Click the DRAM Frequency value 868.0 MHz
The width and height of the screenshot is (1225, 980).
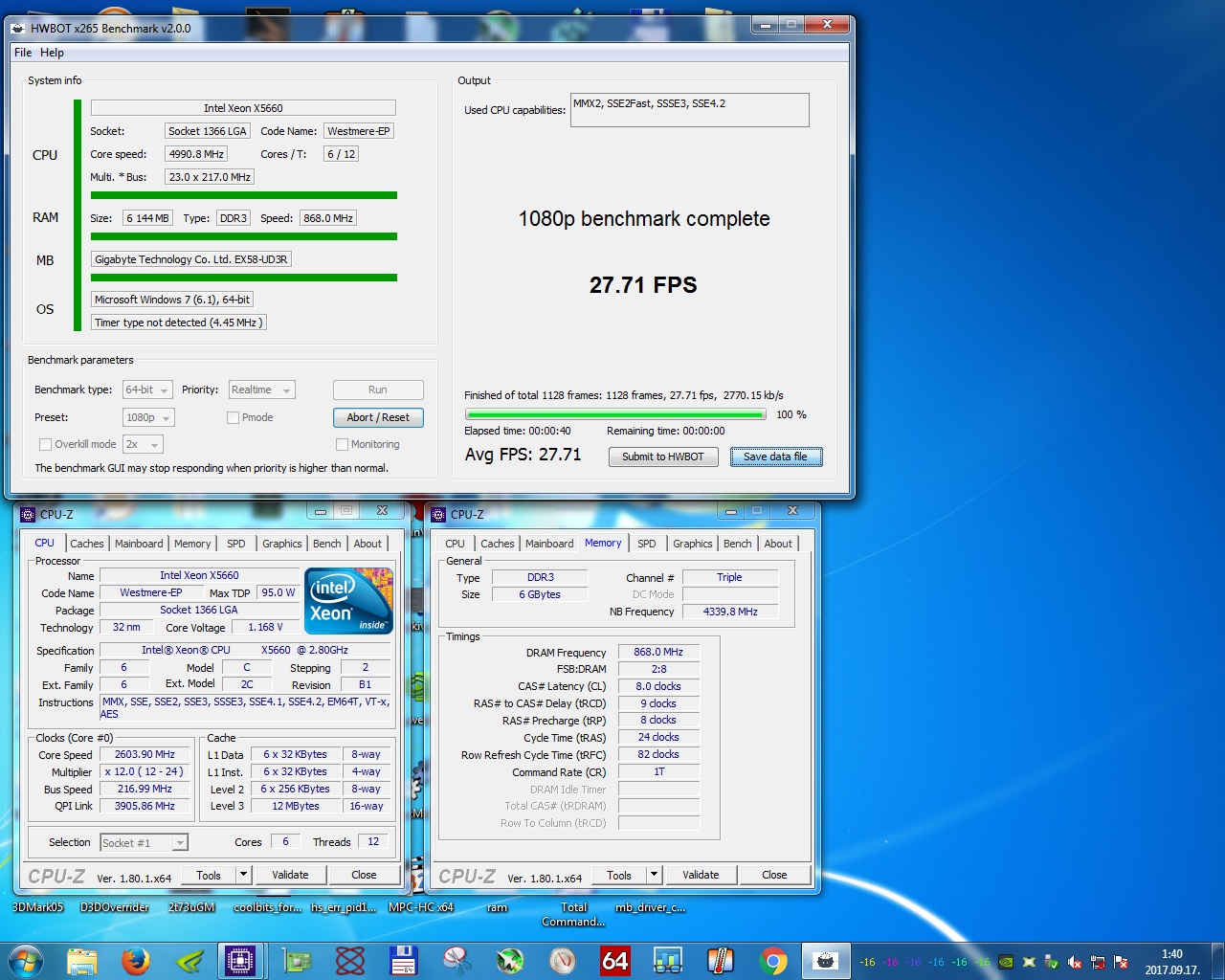point(658,652)
